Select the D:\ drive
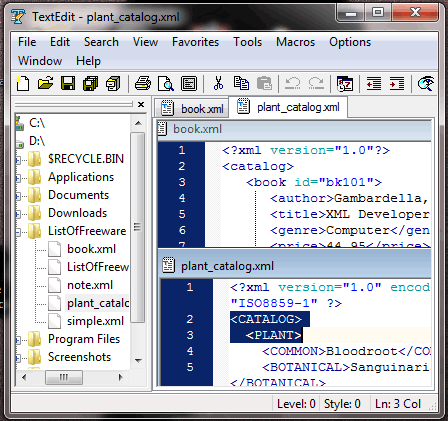Screen dimensions: 448x421 pyautogui.click(x=37, y=141)
